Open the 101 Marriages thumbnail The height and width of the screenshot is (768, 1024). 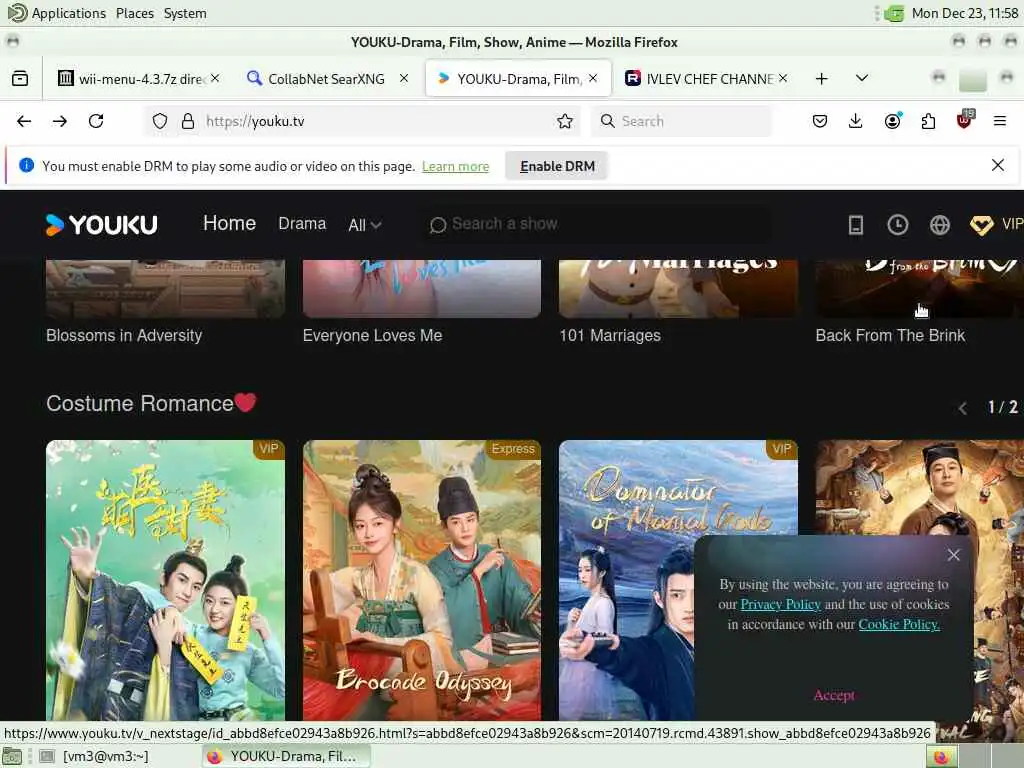tap(678, 289)
